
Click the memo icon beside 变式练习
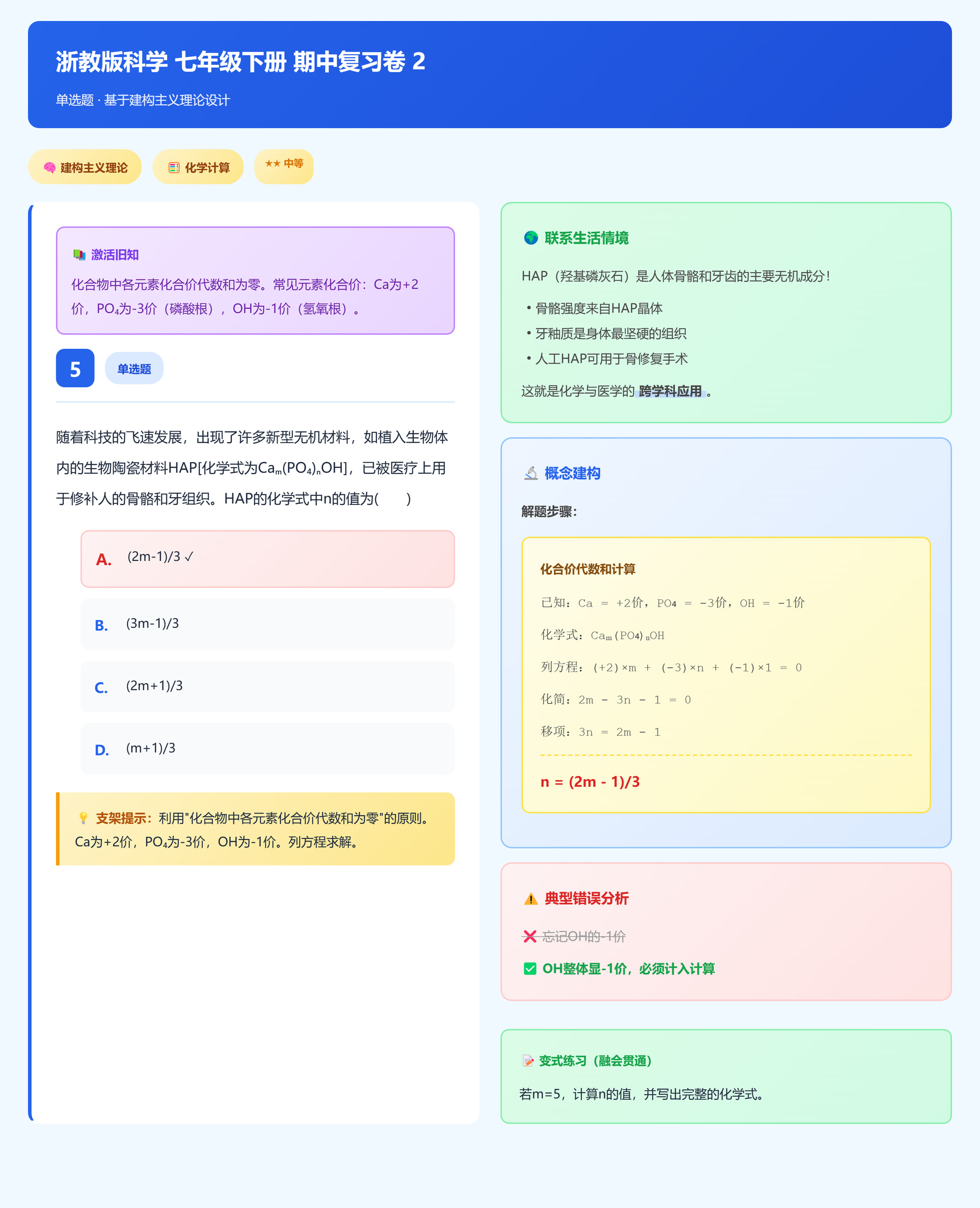pos(528,1060)
